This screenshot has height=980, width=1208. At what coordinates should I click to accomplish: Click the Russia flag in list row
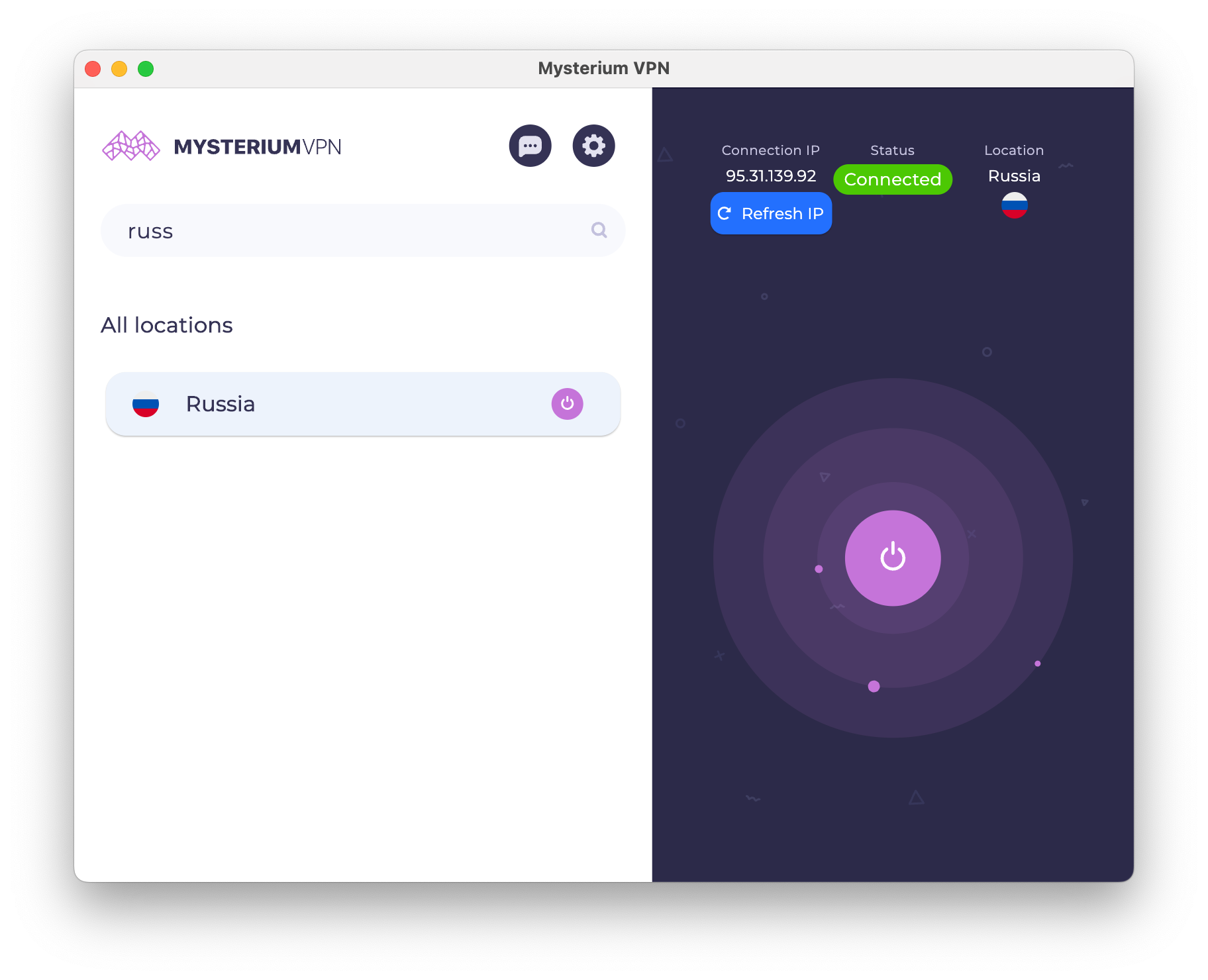(x=146, y=404)
